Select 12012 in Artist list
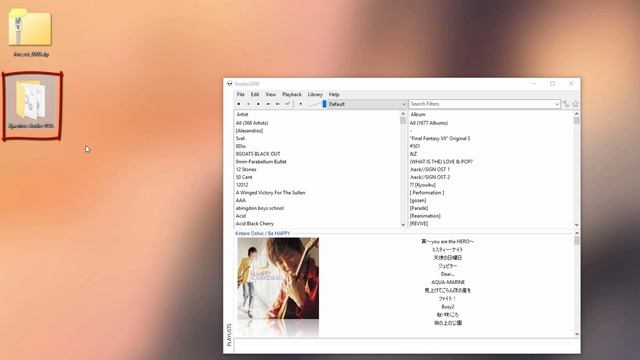The width and height of the screenshot is (640, 360). pos(242,185)
